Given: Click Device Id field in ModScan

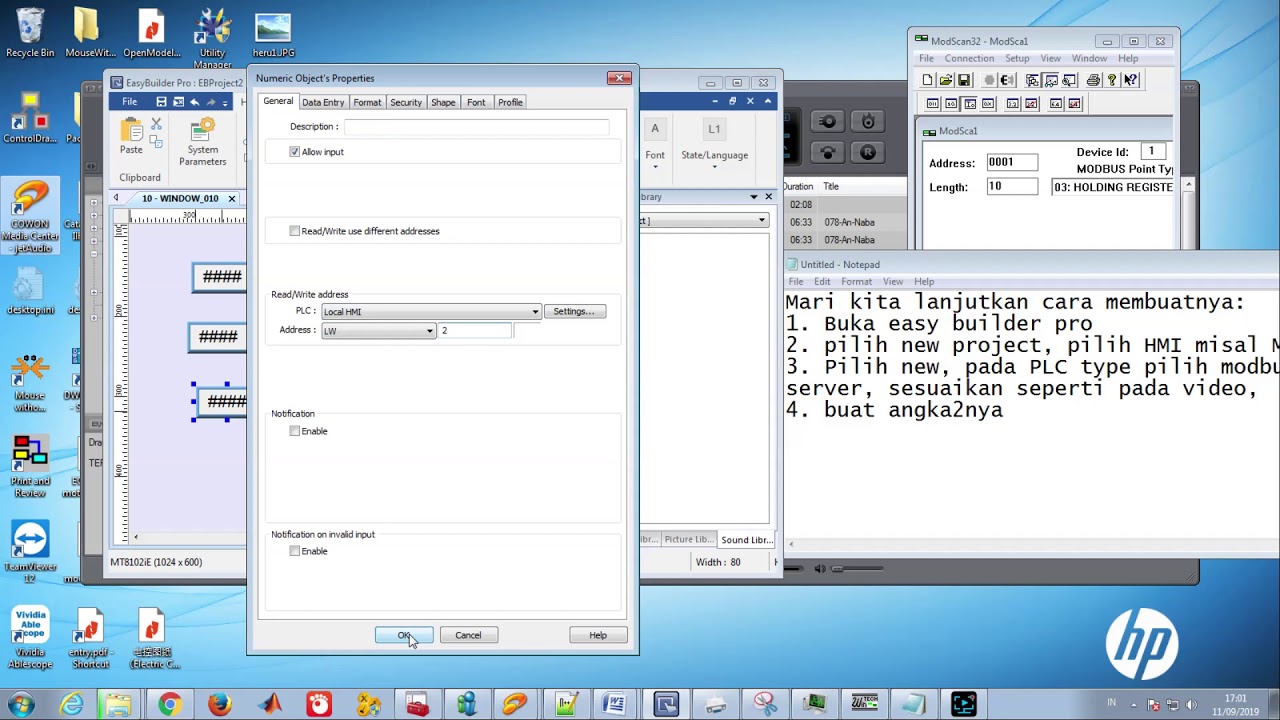Looking at the screenshot, I should point(1155,152).
